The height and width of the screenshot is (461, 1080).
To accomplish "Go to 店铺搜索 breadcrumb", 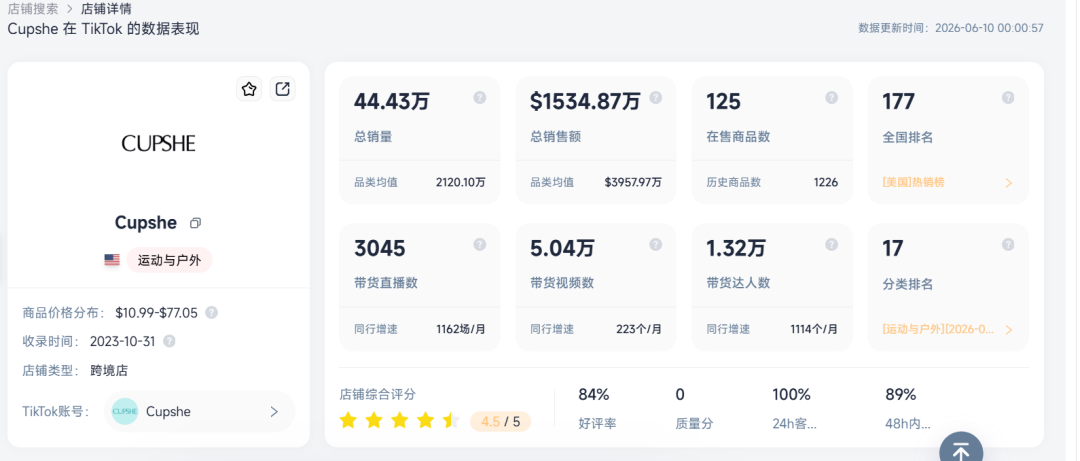I will 33,9.
